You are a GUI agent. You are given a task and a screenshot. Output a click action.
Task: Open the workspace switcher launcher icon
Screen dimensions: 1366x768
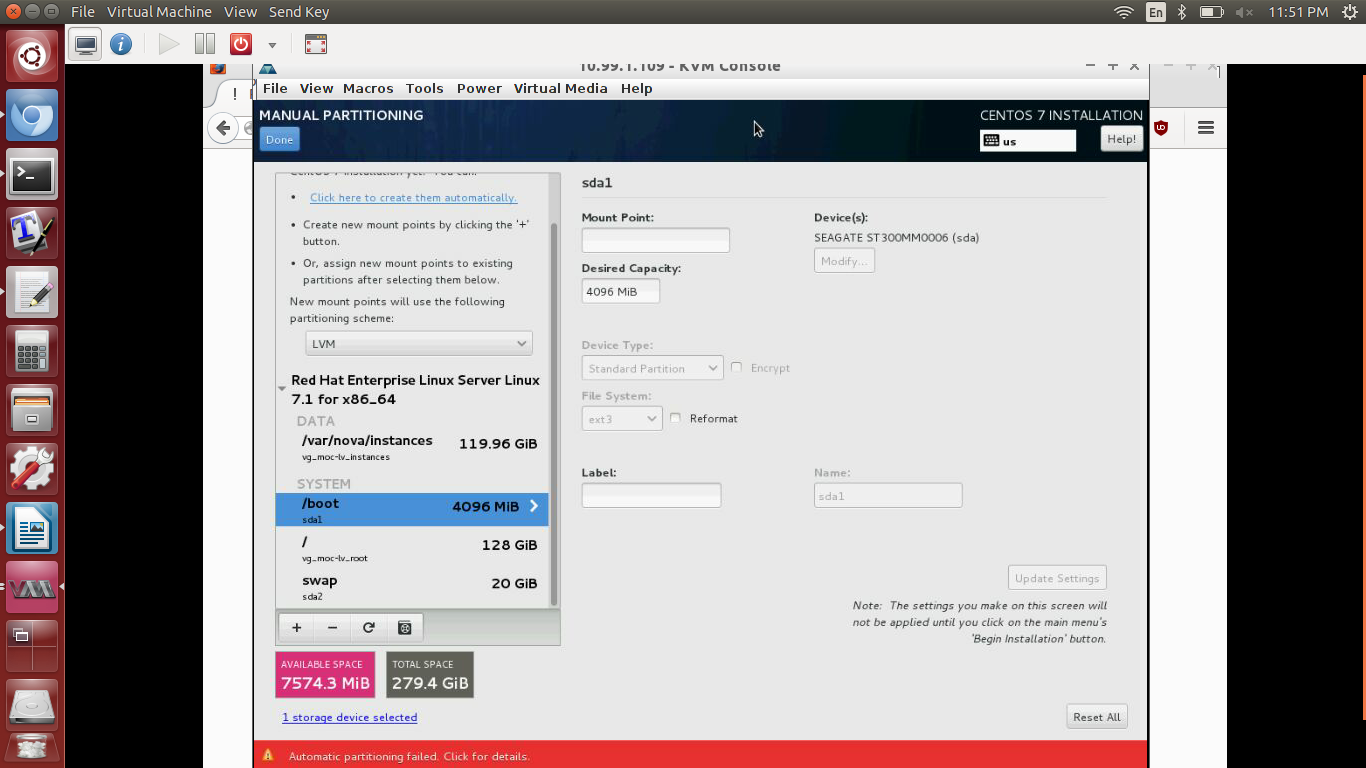(x=32, y=646)
